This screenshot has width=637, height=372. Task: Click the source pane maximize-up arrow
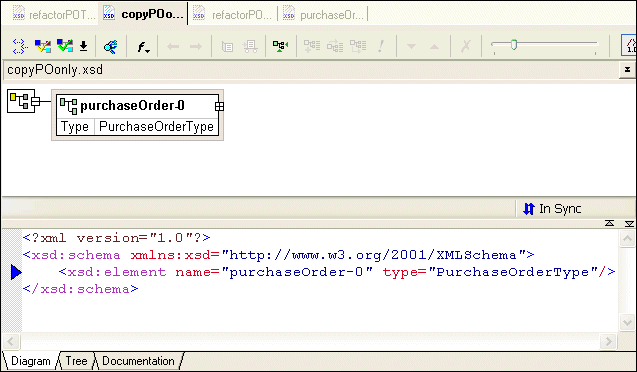click(609, 223)
